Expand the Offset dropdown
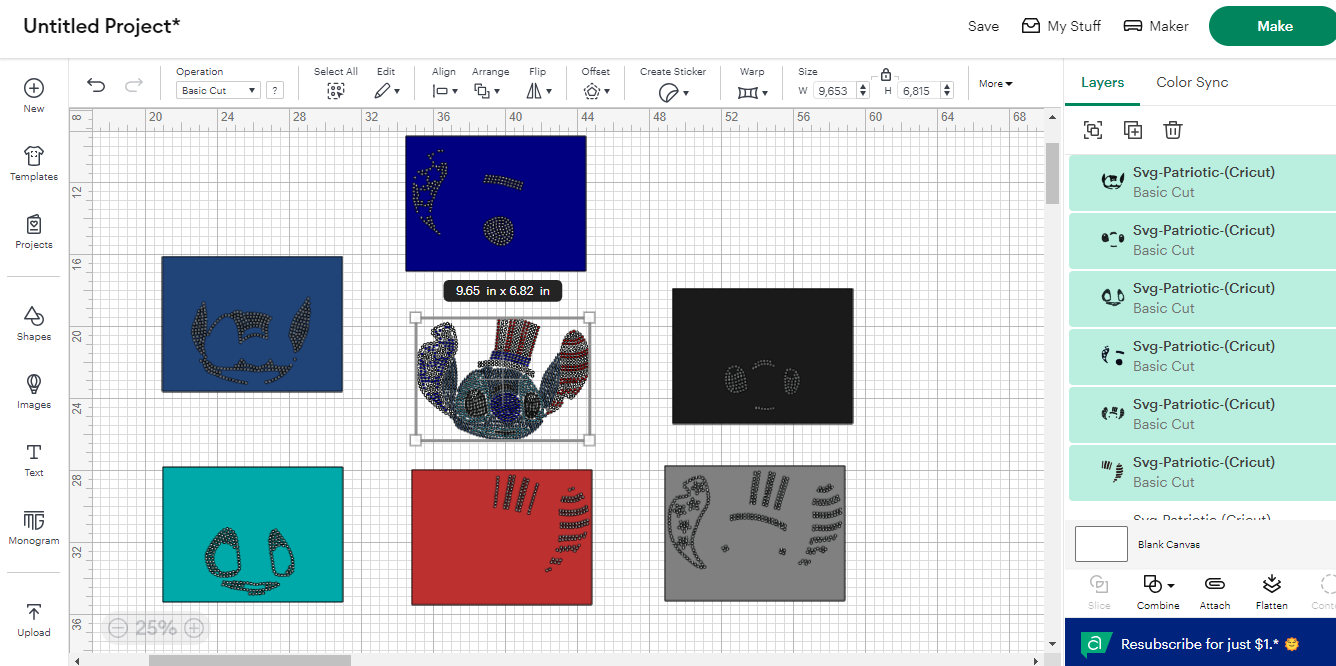The height and width of the screenshot is (666, 1336). click(596, 91)
